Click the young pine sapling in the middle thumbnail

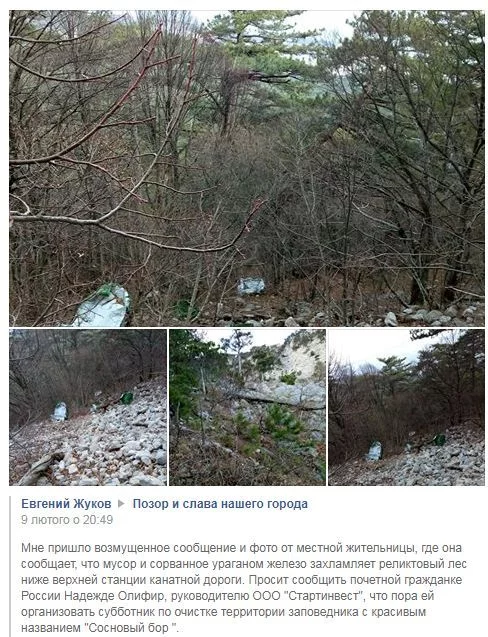tap(282, 422)
